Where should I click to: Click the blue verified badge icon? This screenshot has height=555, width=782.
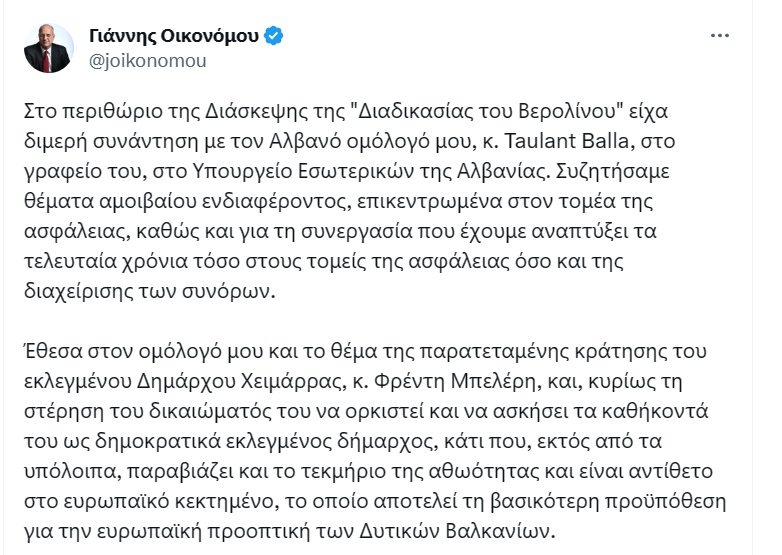273,36
